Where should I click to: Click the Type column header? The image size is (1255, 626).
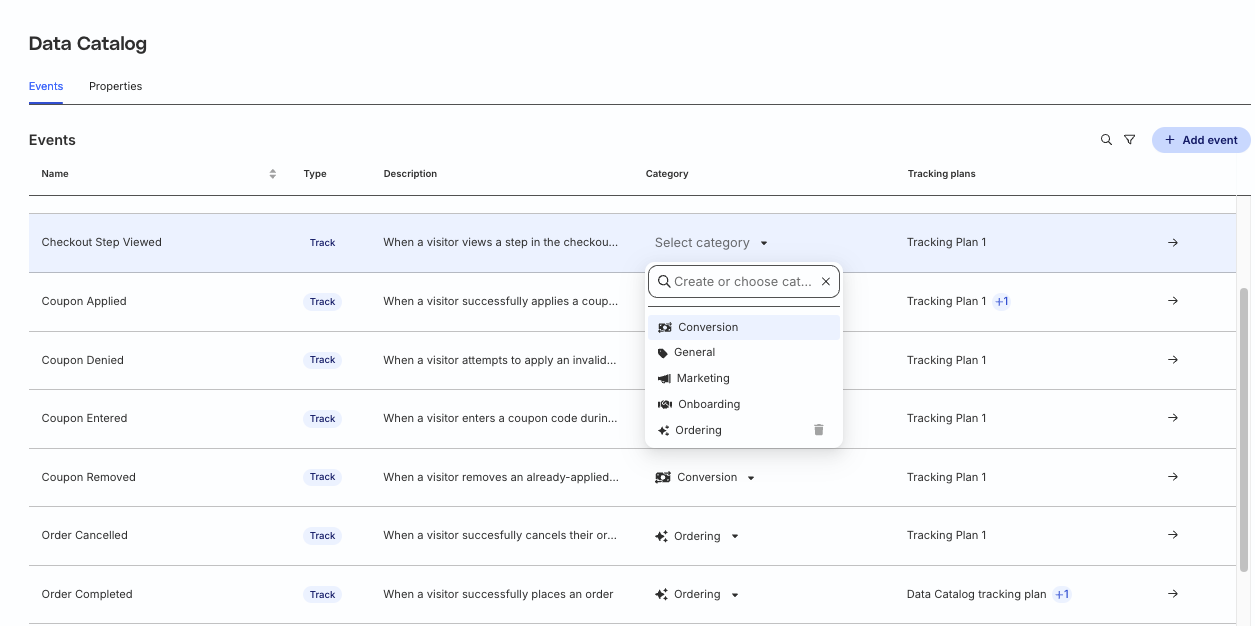point(315,174)
